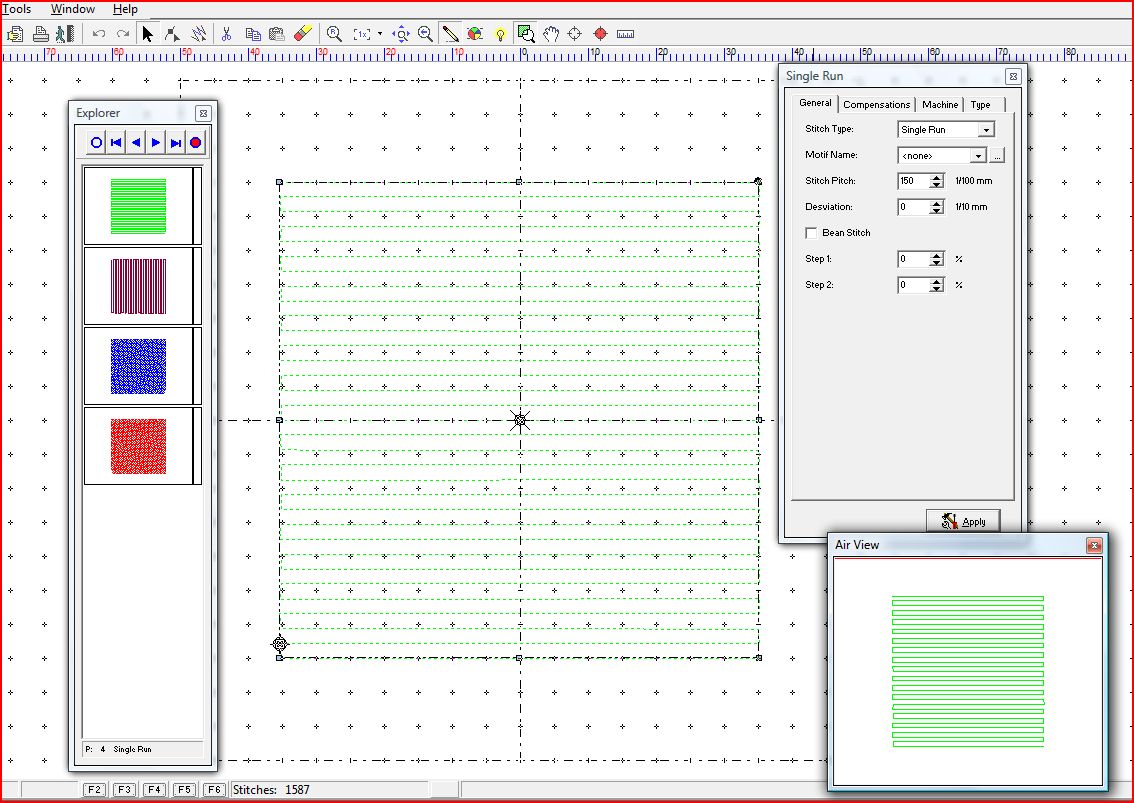Click the Step 2 spinner arrows
Image resolution: width=1134 pixels, height=803 pixels.
(x=937, y=286)
